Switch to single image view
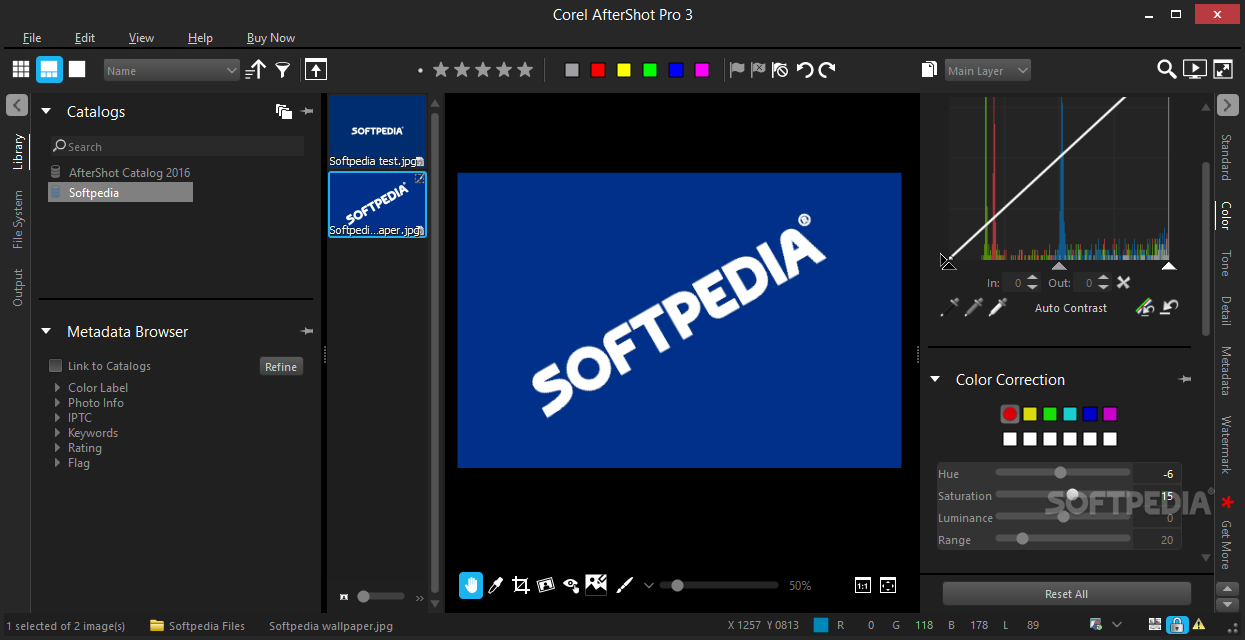The height and width of the screenshot is (640, 1245). (77, 69)
